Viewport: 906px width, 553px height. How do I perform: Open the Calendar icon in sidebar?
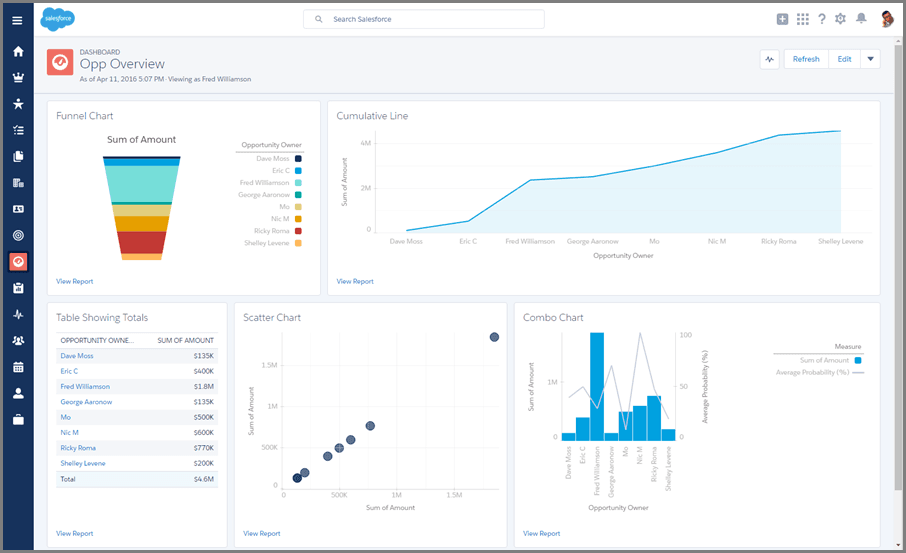click(x=18, y=367)
